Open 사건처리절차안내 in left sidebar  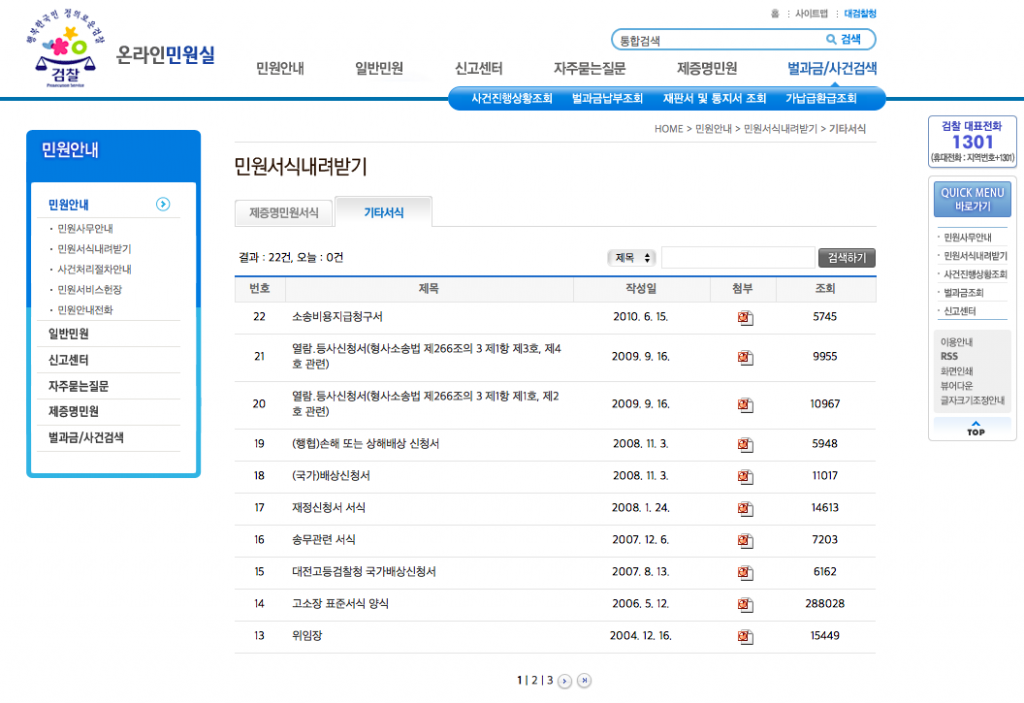tap(94, 269)
